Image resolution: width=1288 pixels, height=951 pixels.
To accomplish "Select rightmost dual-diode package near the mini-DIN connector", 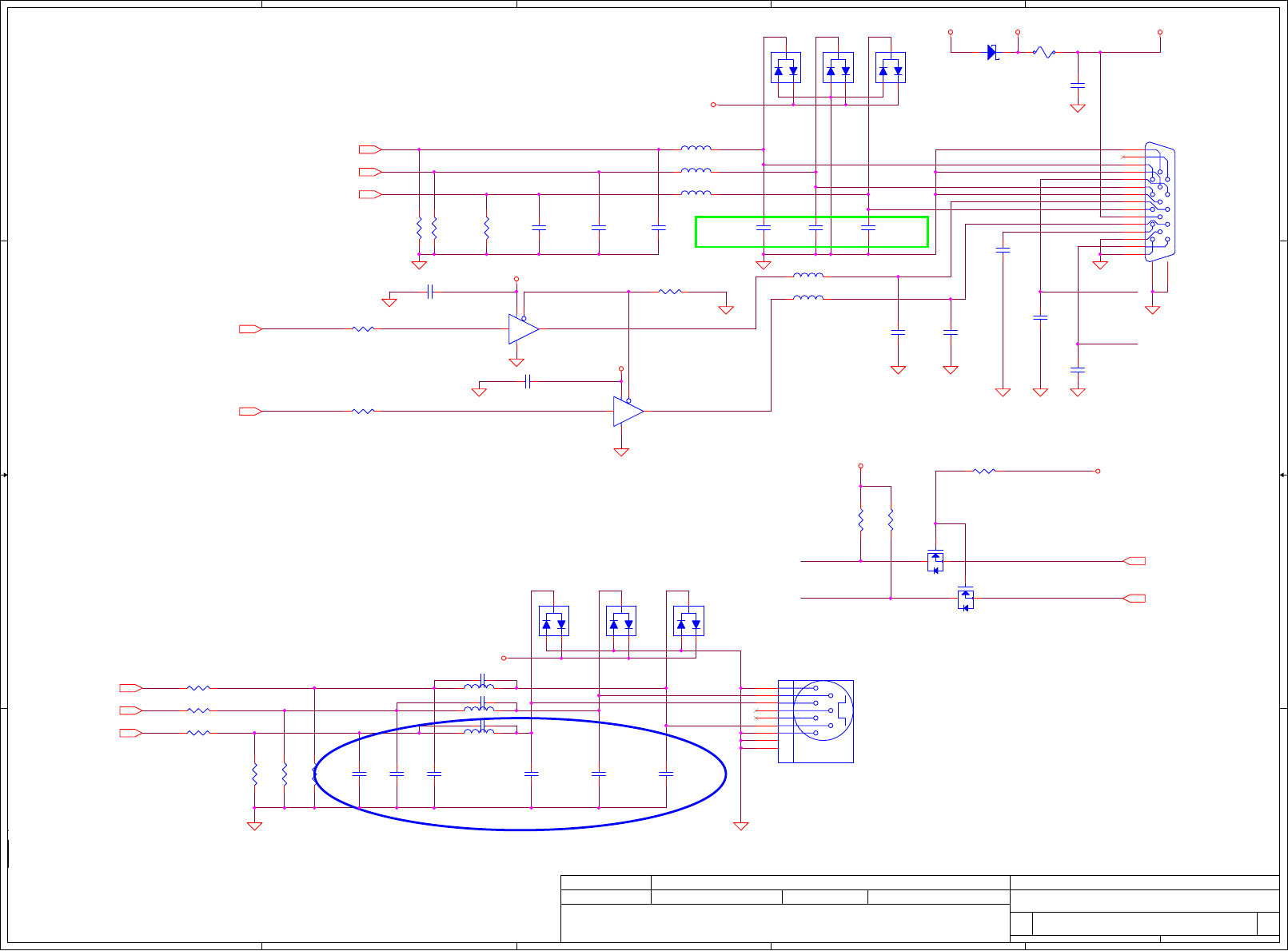I will click(x=688, y=621).
